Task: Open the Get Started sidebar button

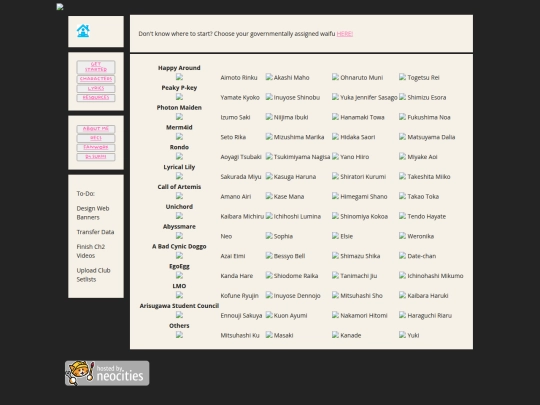Action: 96,67
